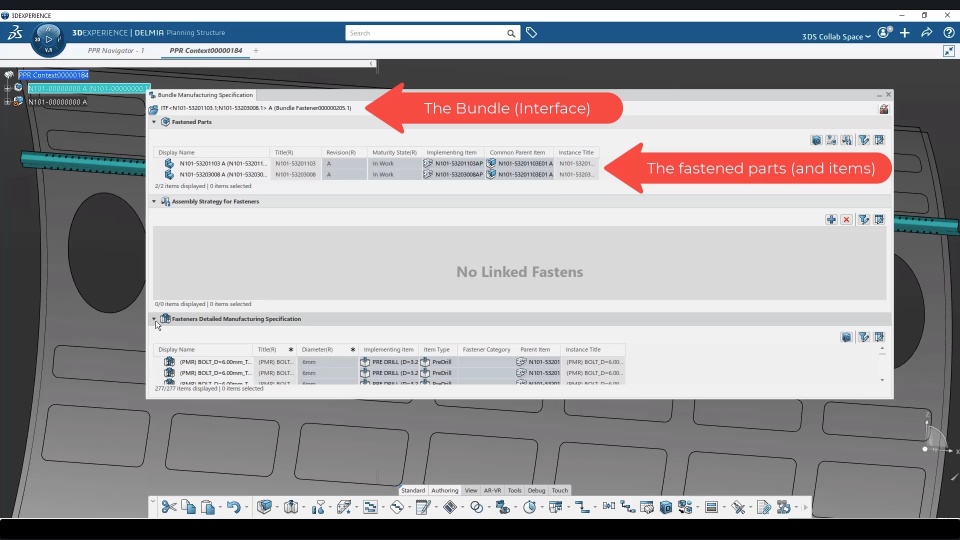Open the 3DS Collab Space dropdown

click(x=836, y=37)
